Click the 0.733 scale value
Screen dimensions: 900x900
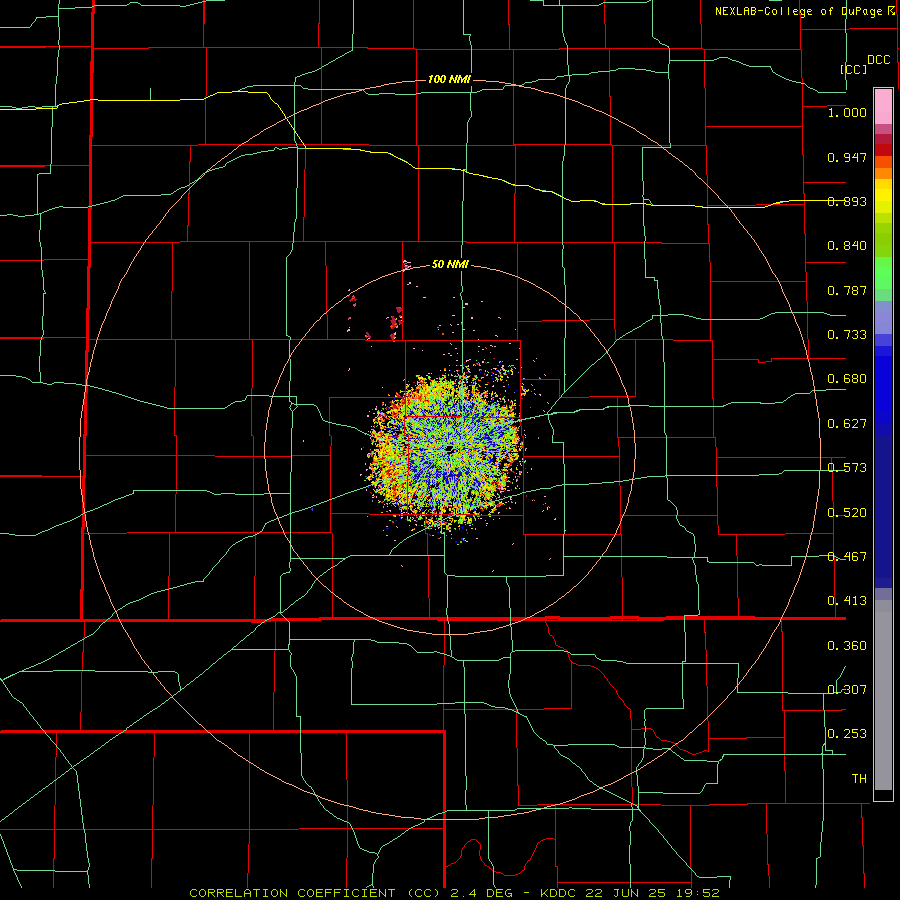coord(847,335)
